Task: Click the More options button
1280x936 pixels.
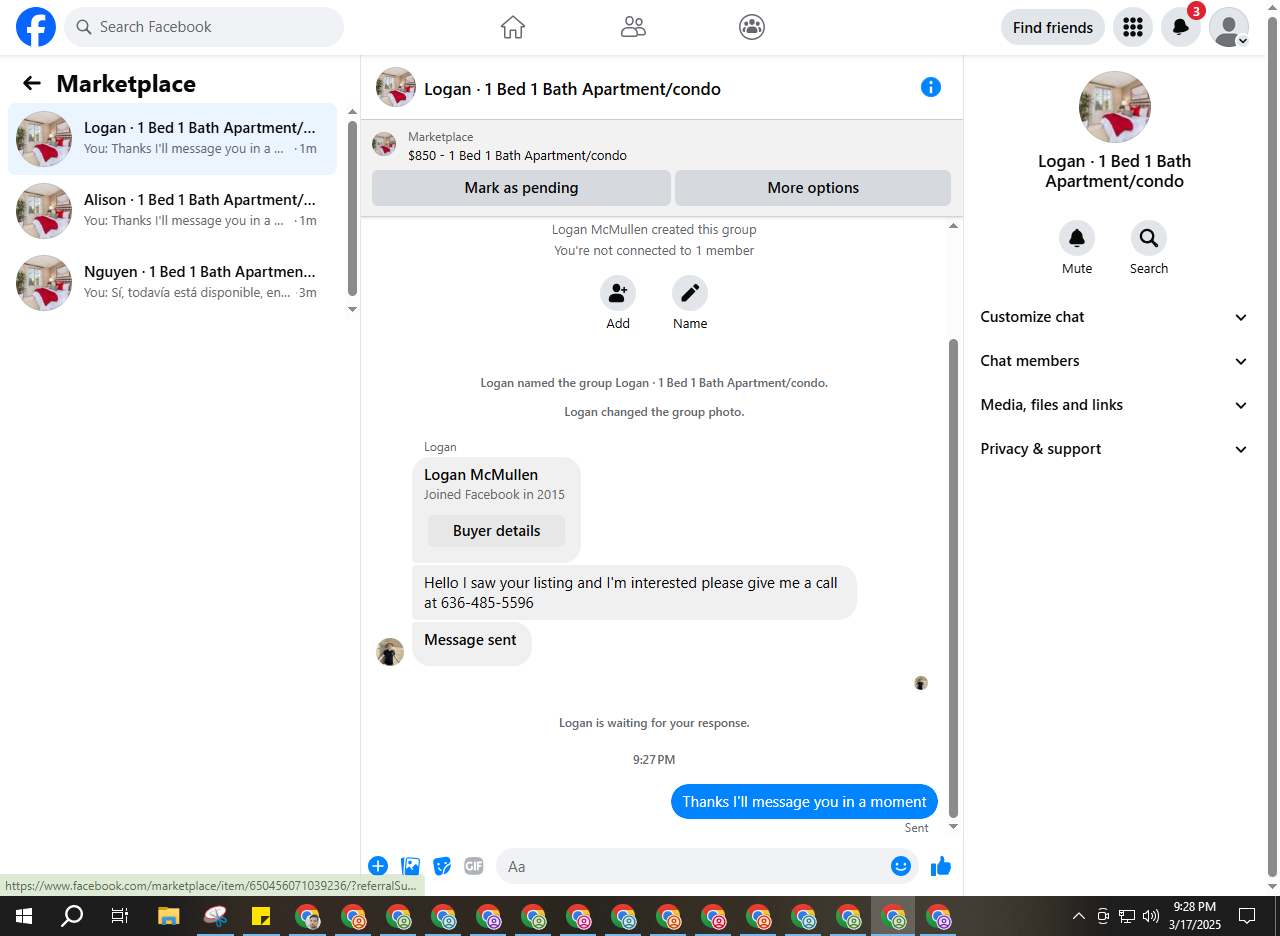Action: (x=813, y=188)
